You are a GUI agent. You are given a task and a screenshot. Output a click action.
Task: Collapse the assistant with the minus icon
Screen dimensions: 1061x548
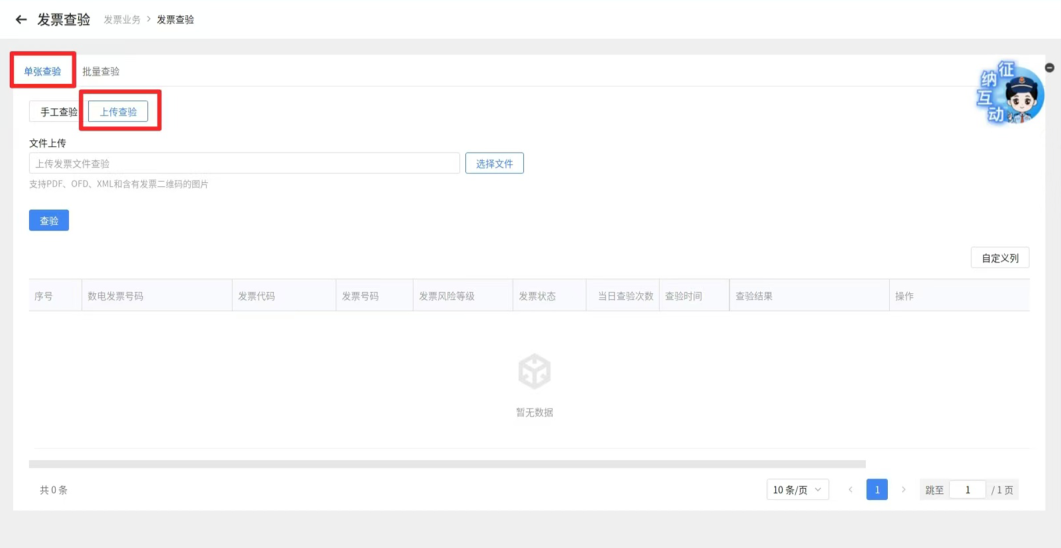click(x=1049, y=68)
